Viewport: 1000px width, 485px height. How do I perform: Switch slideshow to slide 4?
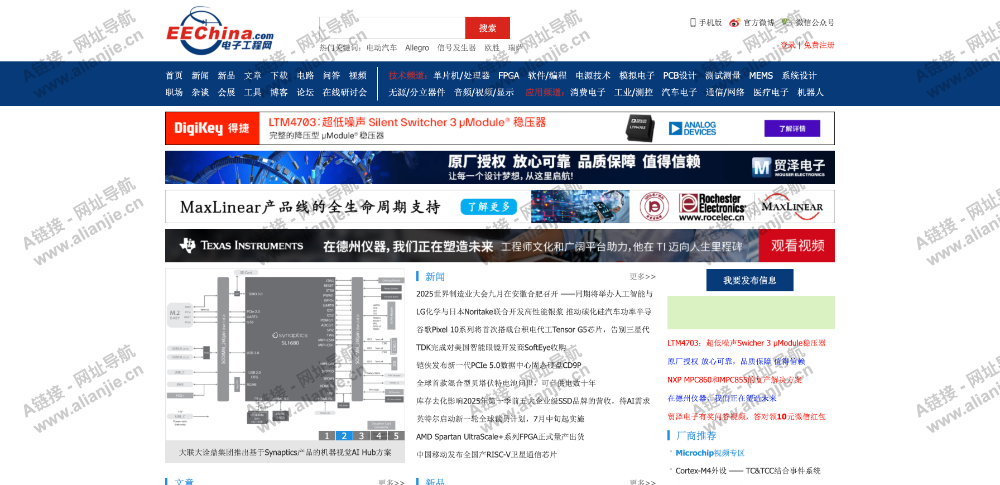pos(379,436)
